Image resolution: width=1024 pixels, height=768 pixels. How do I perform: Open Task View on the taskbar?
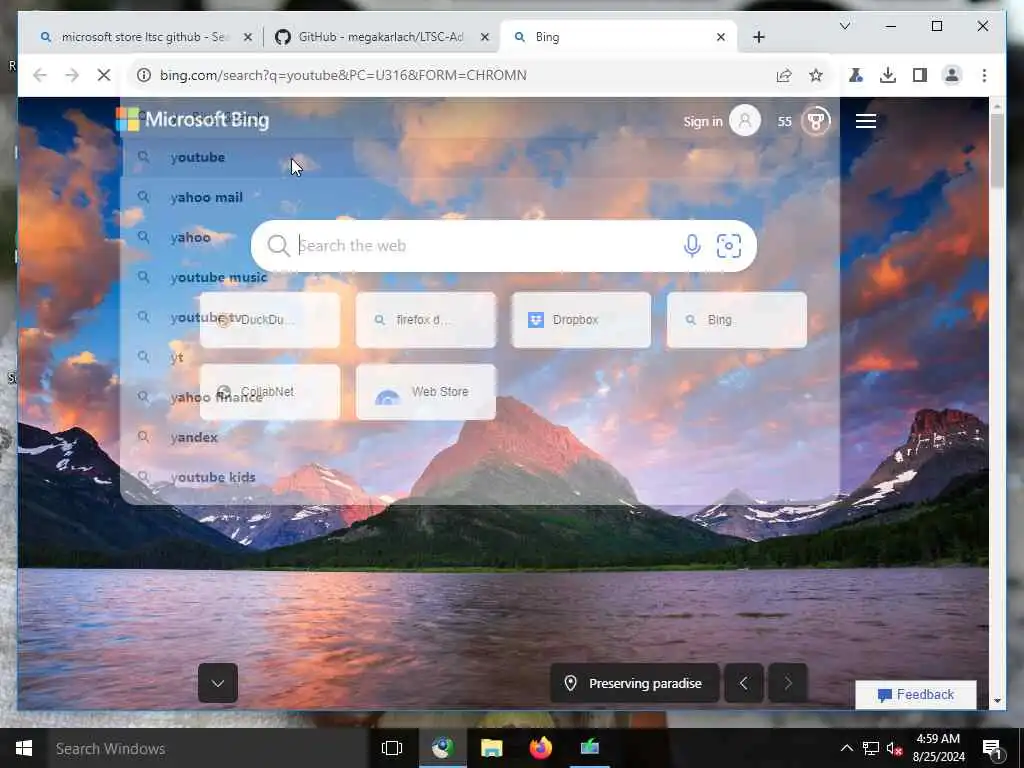click(x=392, y=748)
